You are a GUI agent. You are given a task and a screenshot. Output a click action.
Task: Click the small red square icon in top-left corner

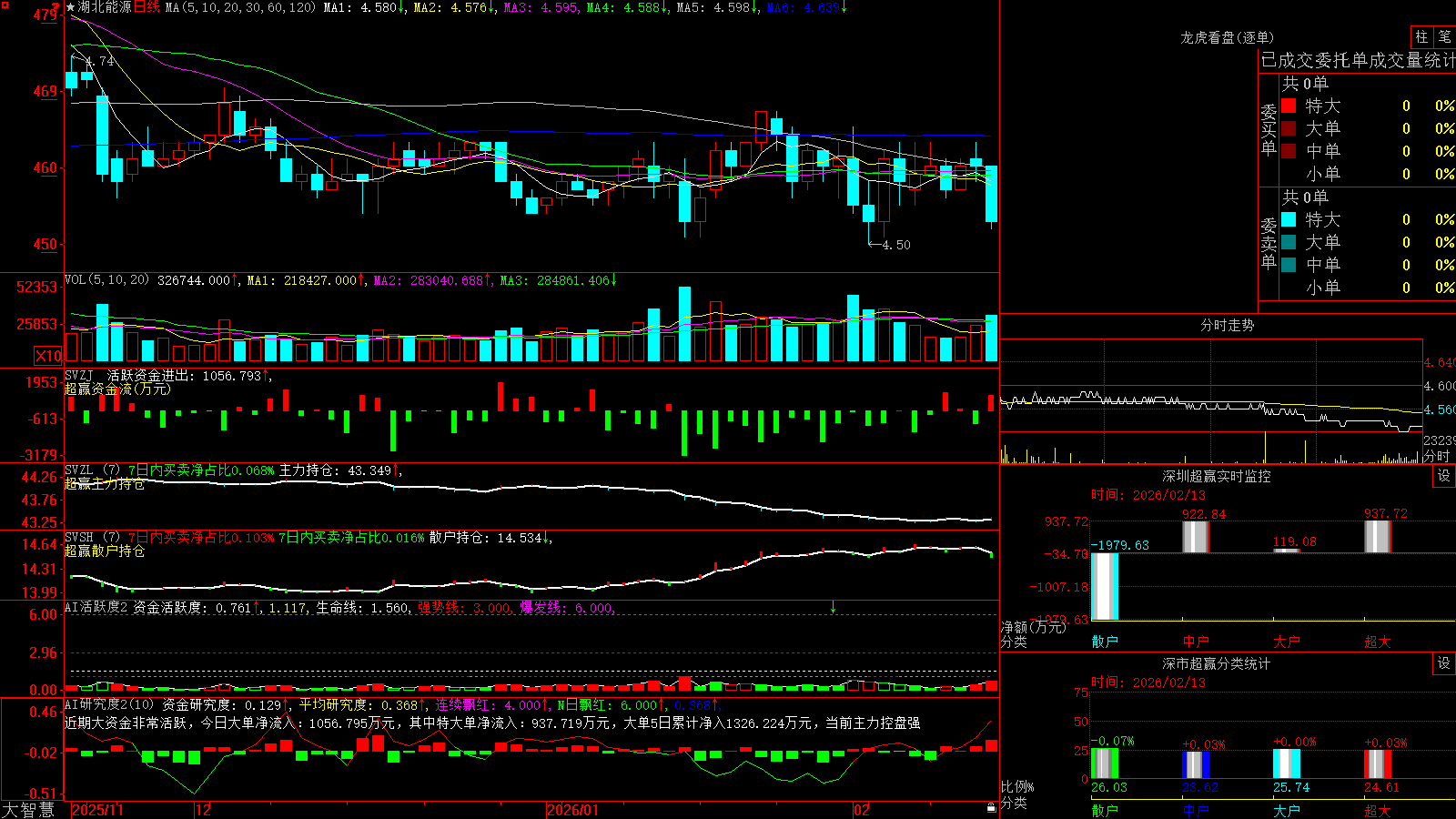click(x=4, y=4)
